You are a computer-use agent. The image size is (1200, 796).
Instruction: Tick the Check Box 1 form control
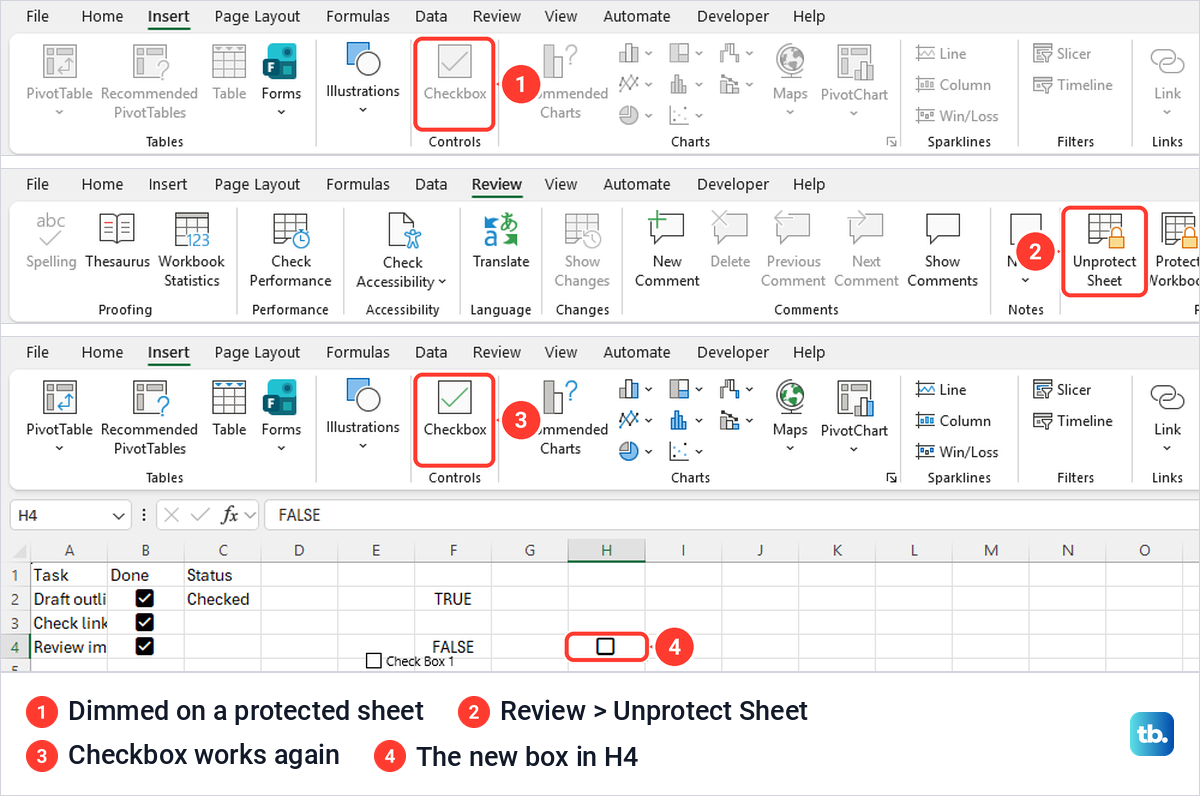pyautogui.click(x=374, y=661)
